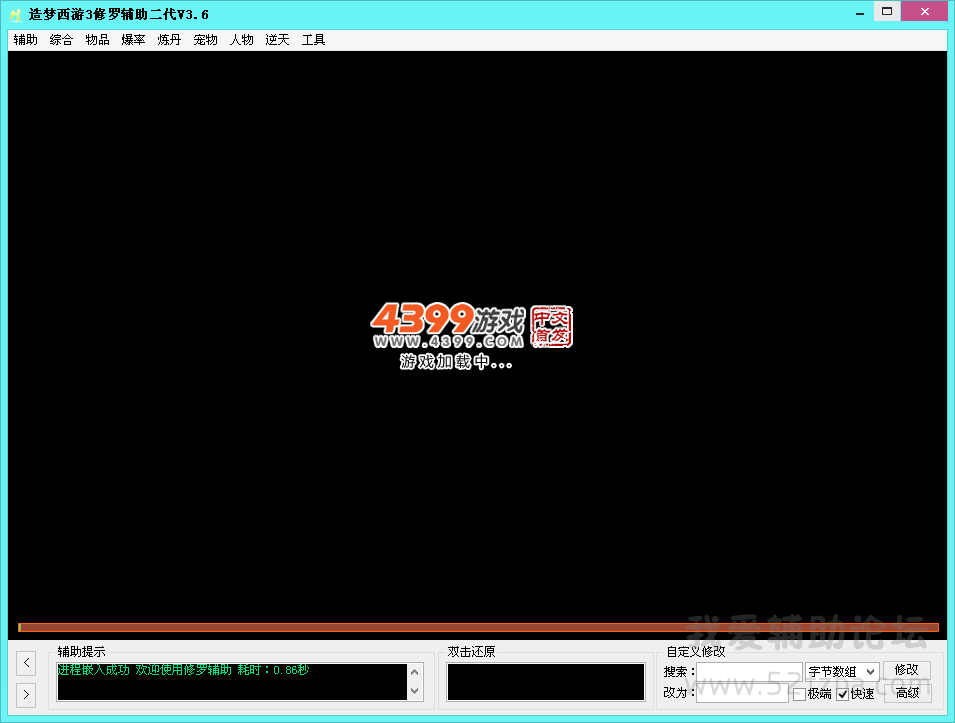Uncheck the 快速 checkbox
This screenshot has width=955, height=723.
pos(842,694)
